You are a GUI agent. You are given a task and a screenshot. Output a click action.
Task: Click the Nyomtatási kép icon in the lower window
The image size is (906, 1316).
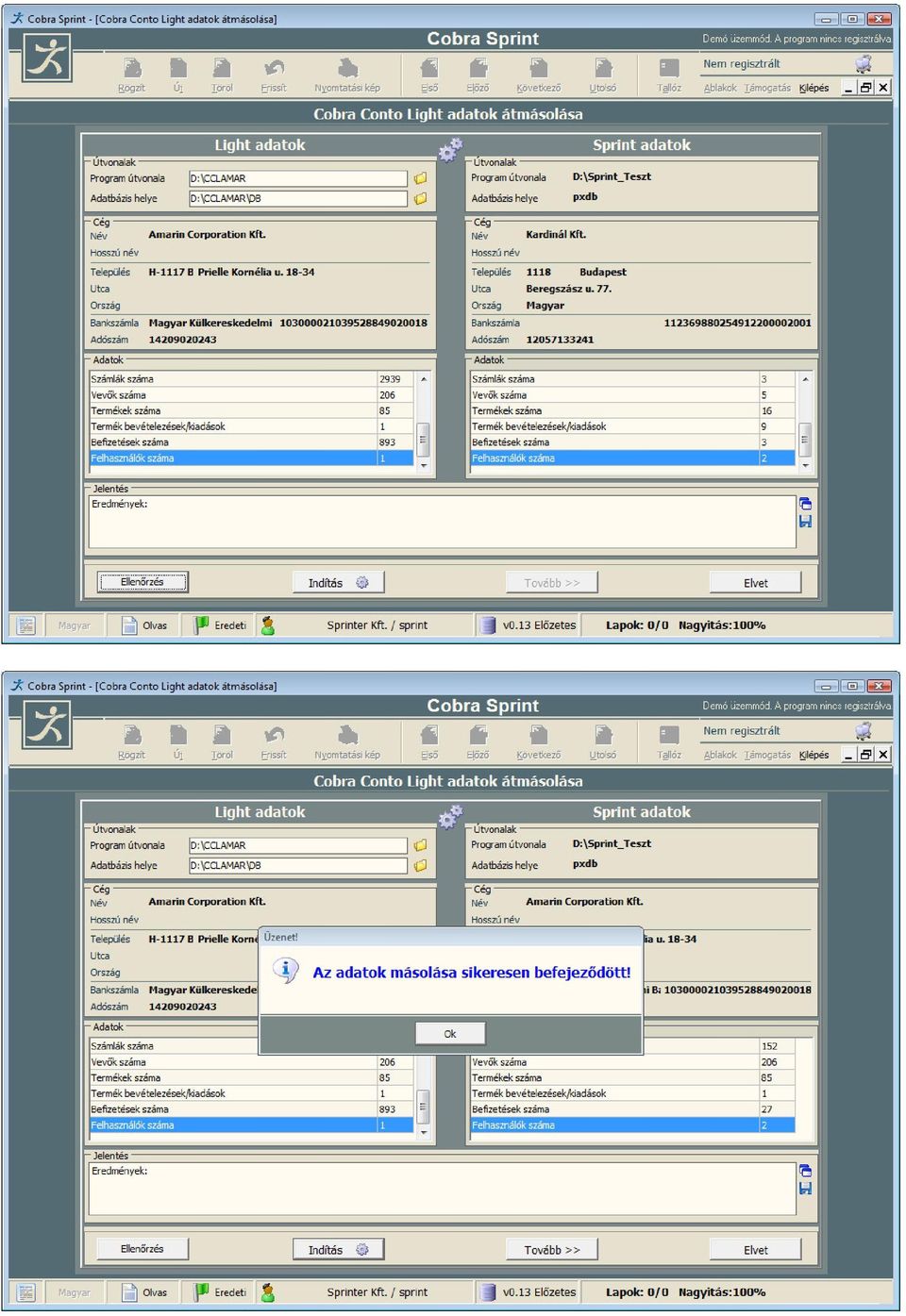347,736
